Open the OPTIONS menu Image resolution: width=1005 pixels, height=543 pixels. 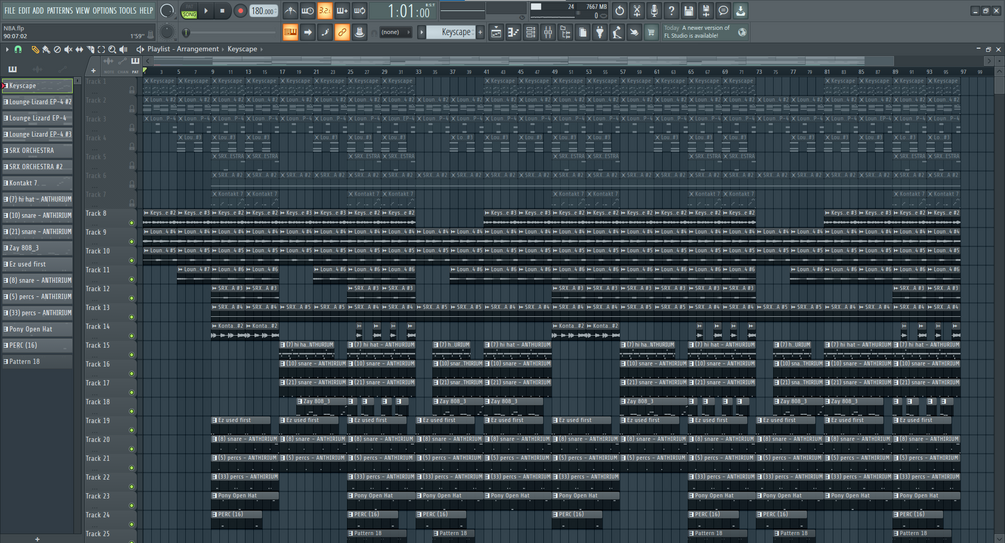104,10
